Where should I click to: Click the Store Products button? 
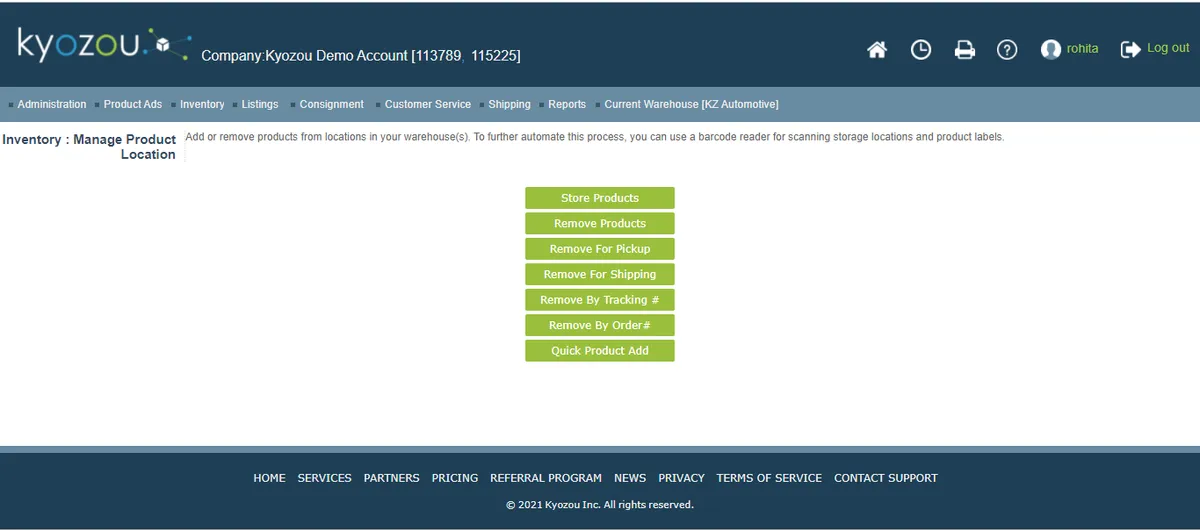tap(600, 198)
